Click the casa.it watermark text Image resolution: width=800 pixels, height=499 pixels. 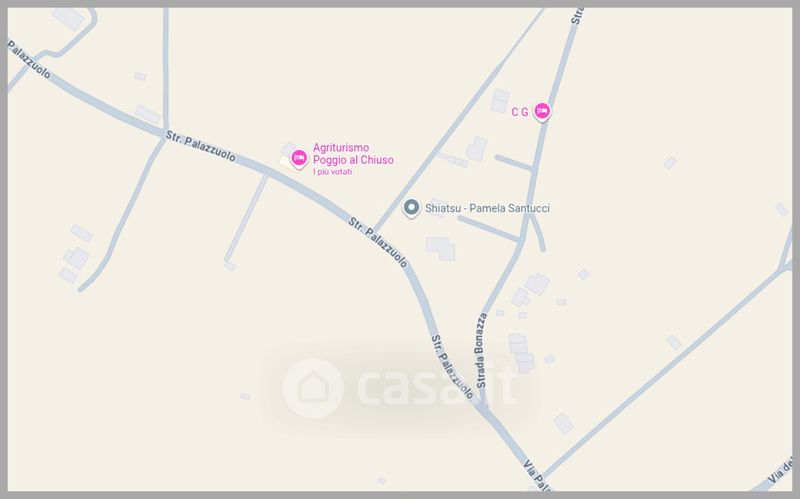[x=438, y=386]
